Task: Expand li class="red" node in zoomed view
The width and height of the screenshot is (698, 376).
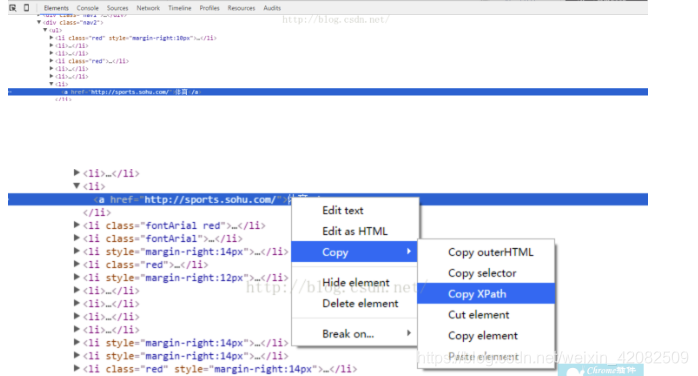Action: click(77, 264)
